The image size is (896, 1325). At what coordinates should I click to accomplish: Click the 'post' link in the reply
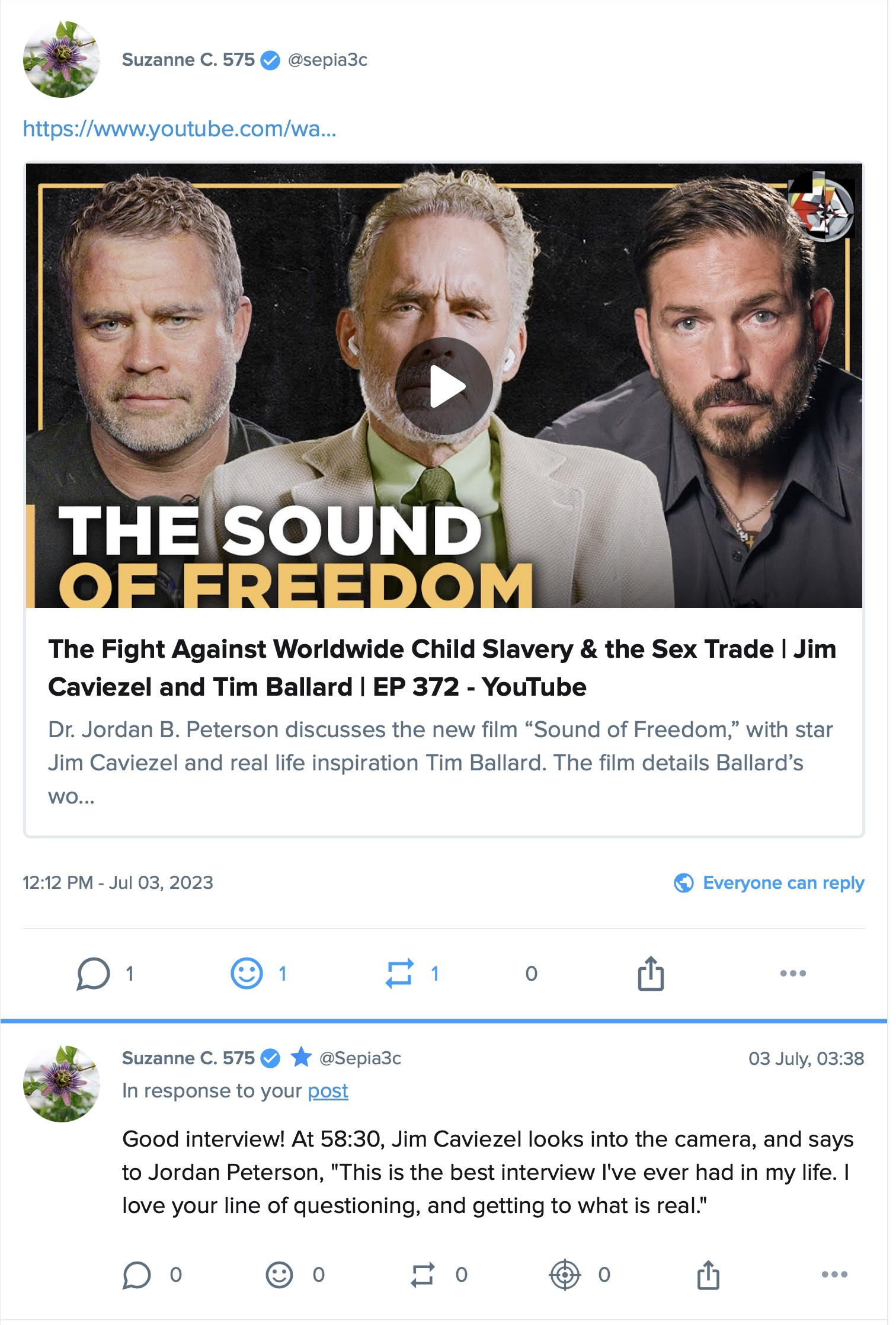click(328, 1091)
